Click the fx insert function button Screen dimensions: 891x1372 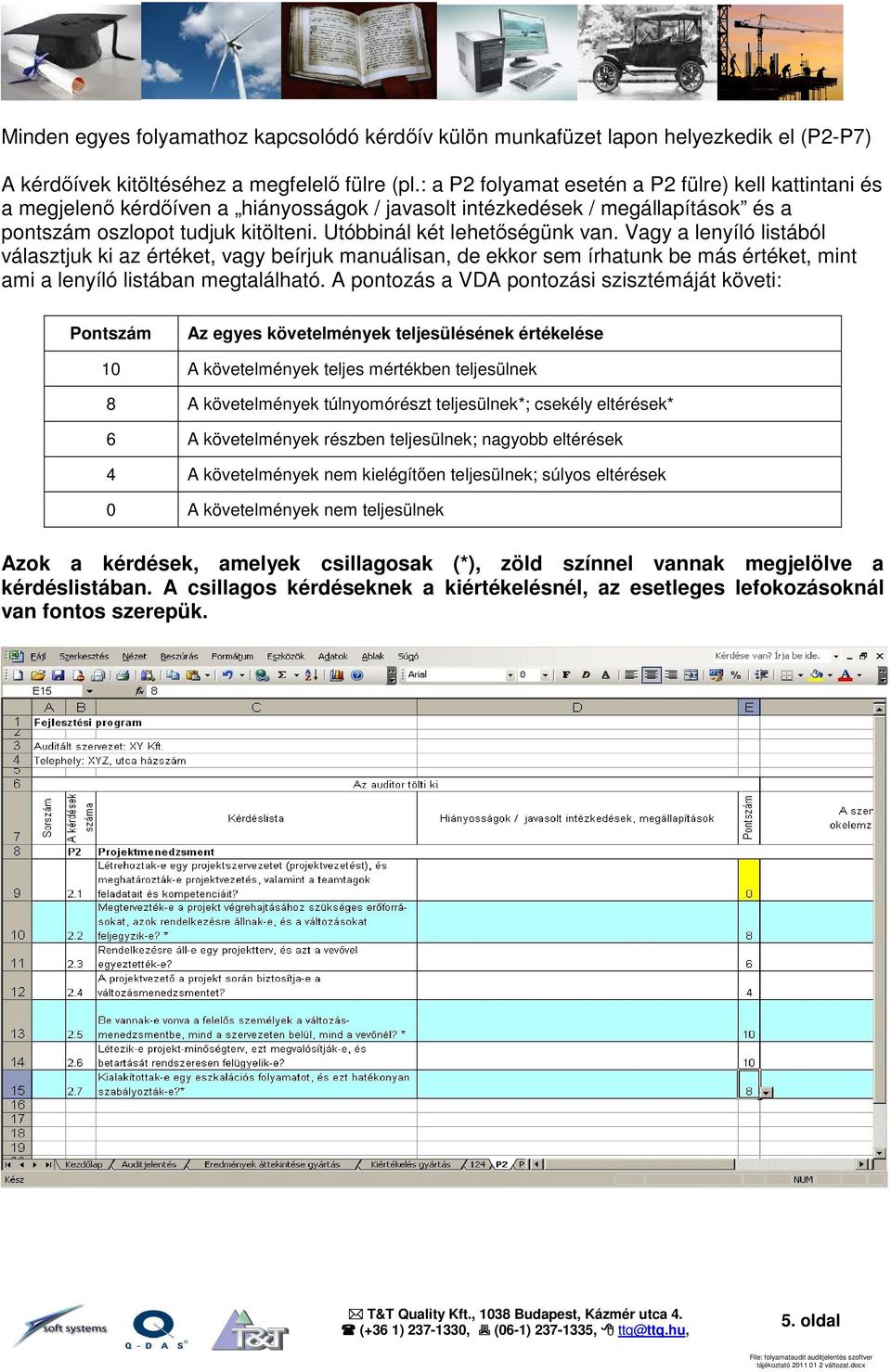pyautogui.click(x=141, y=690)
